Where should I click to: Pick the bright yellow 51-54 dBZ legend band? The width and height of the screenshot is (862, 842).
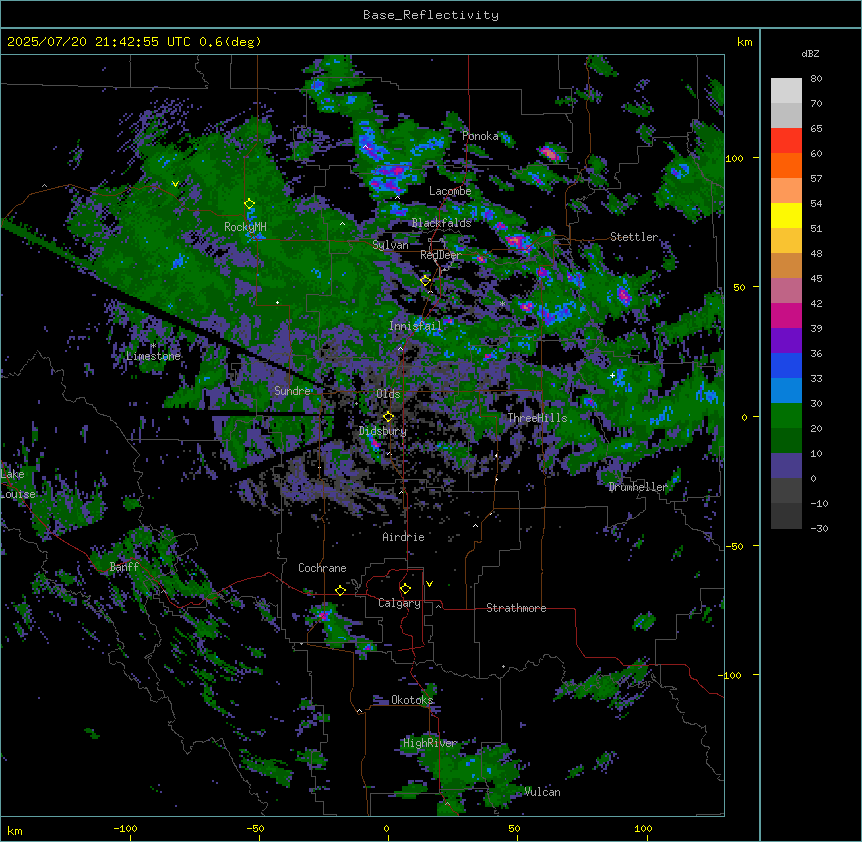[x=786, y=215]
